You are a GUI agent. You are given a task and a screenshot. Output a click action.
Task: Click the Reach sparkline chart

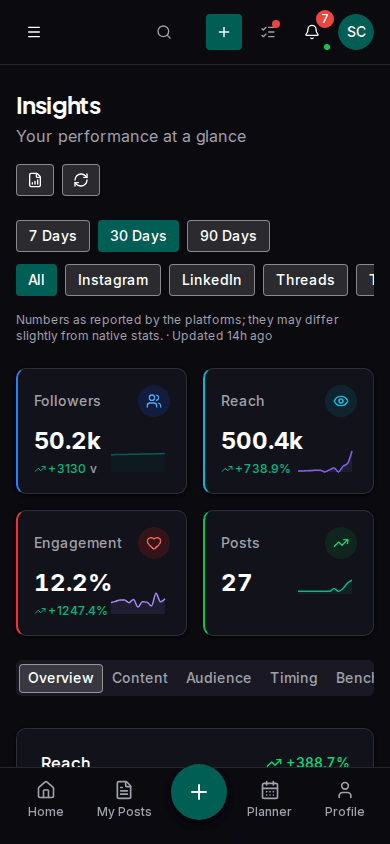[x=325, y=462]
